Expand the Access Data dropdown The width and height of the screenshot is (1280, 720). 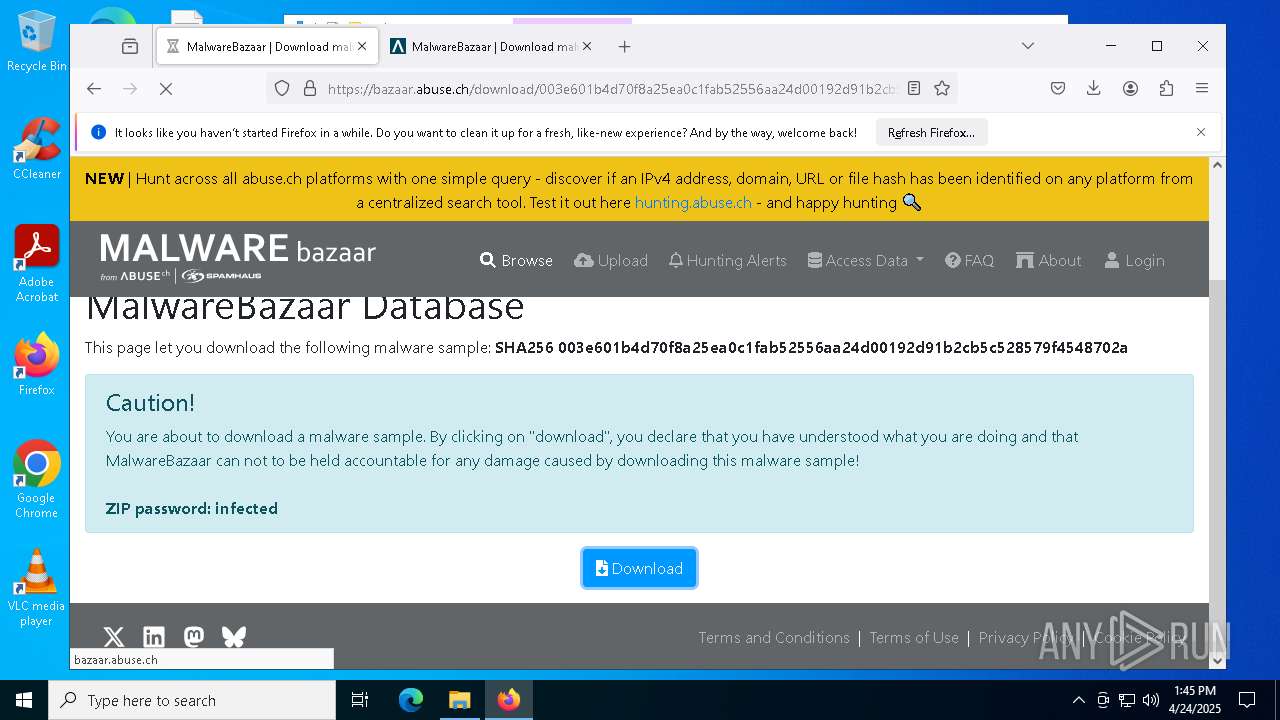(x=866, y=260)
